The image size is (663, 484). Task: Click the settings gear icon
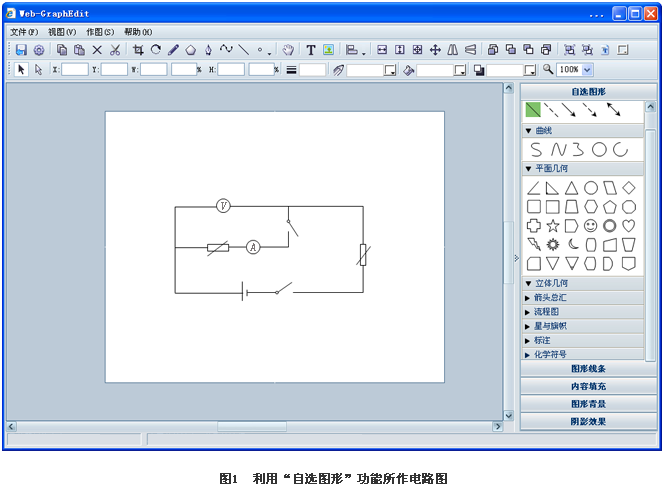(39, 50)
